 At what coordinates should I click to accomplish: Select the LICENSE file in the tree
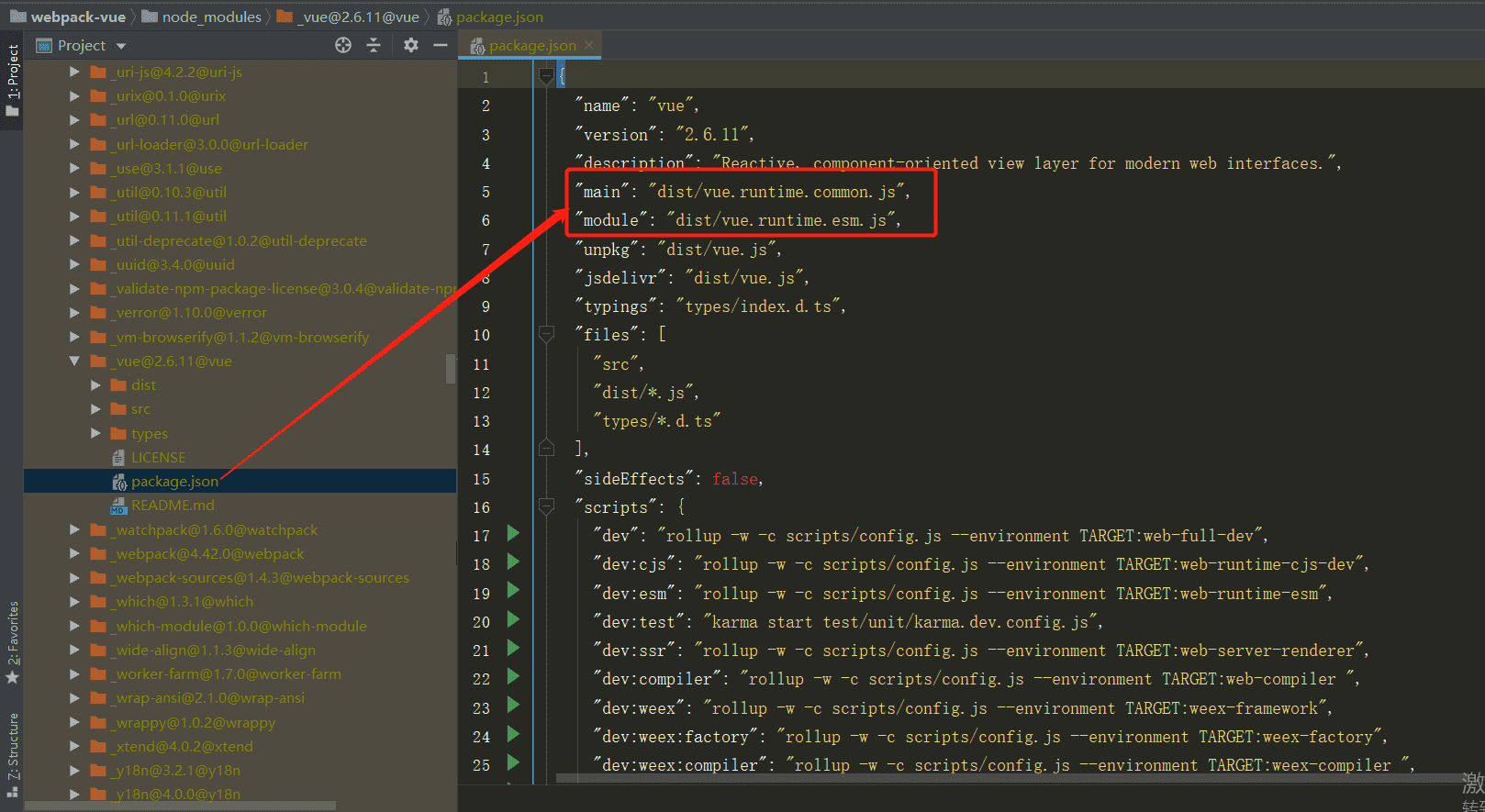point(158,457)
